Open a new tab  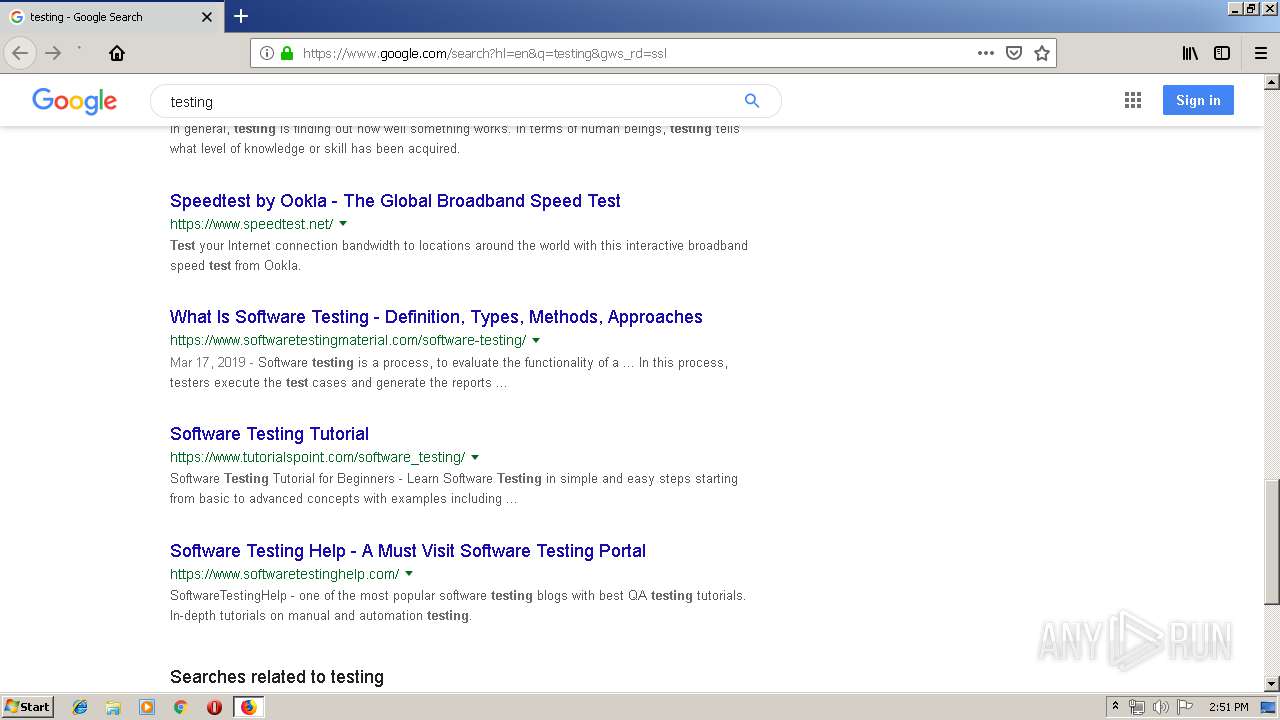point(241,16)
